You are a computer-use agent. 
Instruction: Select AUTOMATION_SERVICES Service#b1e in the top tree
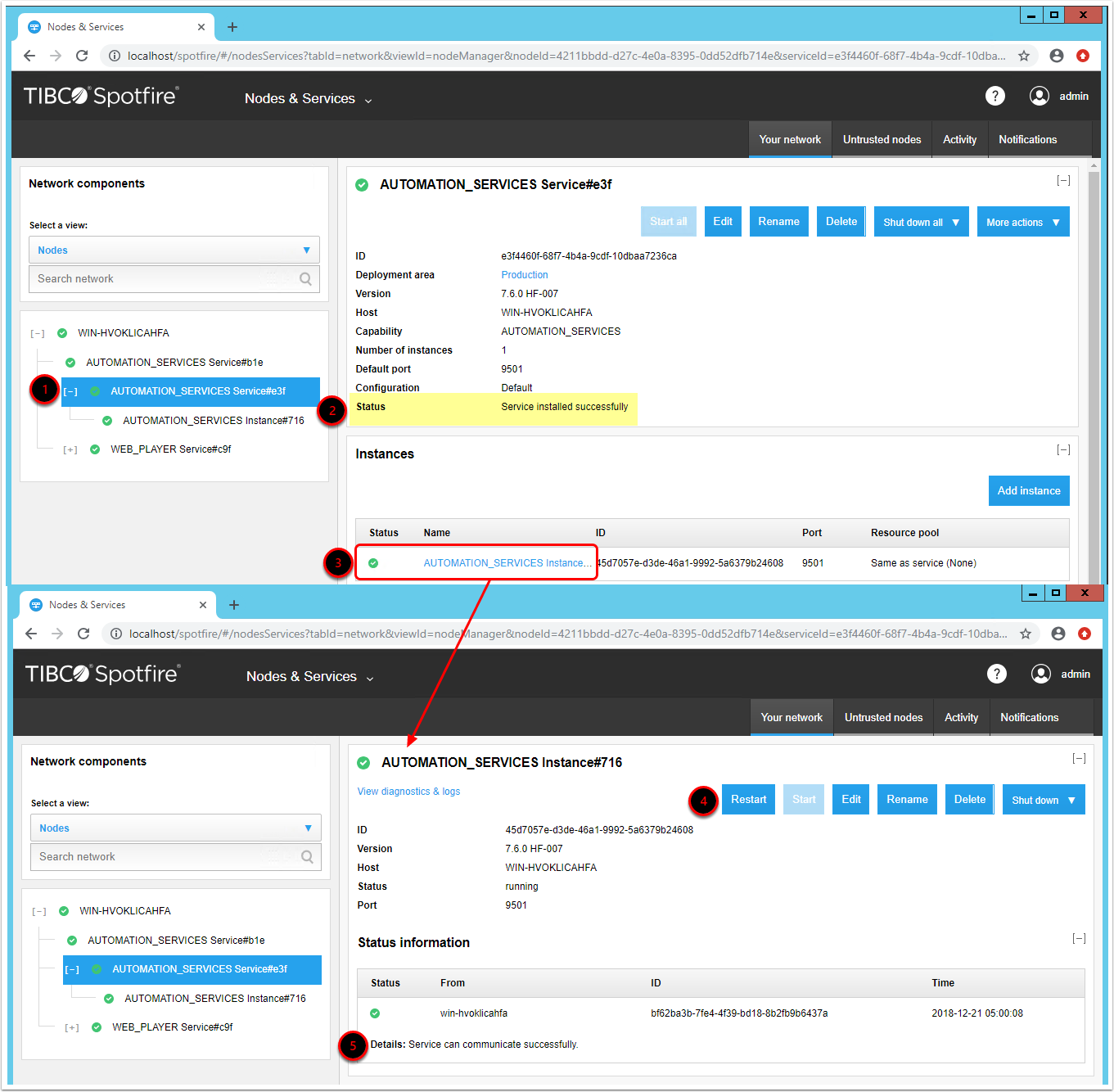point(174,363)
